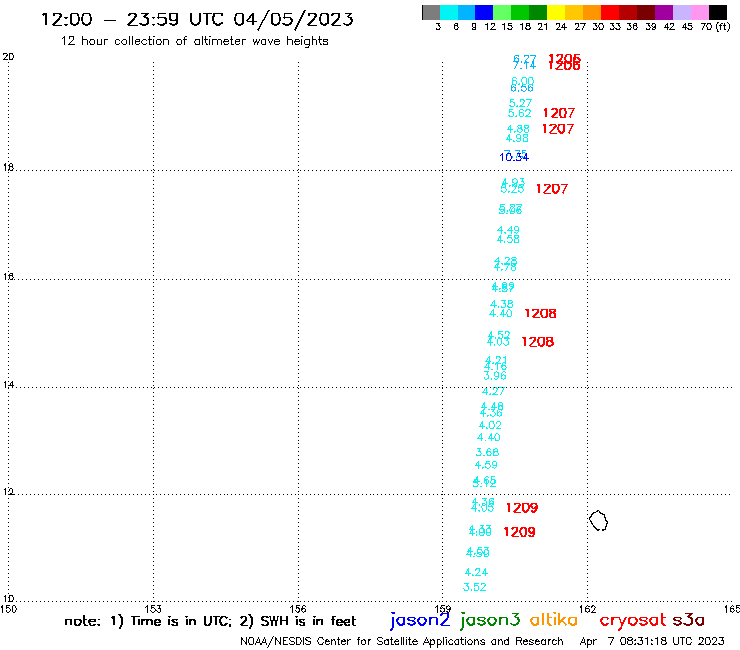Select the '3.96' wave height reading
Screen dimensions: 740x650
(x=495, y=376)
